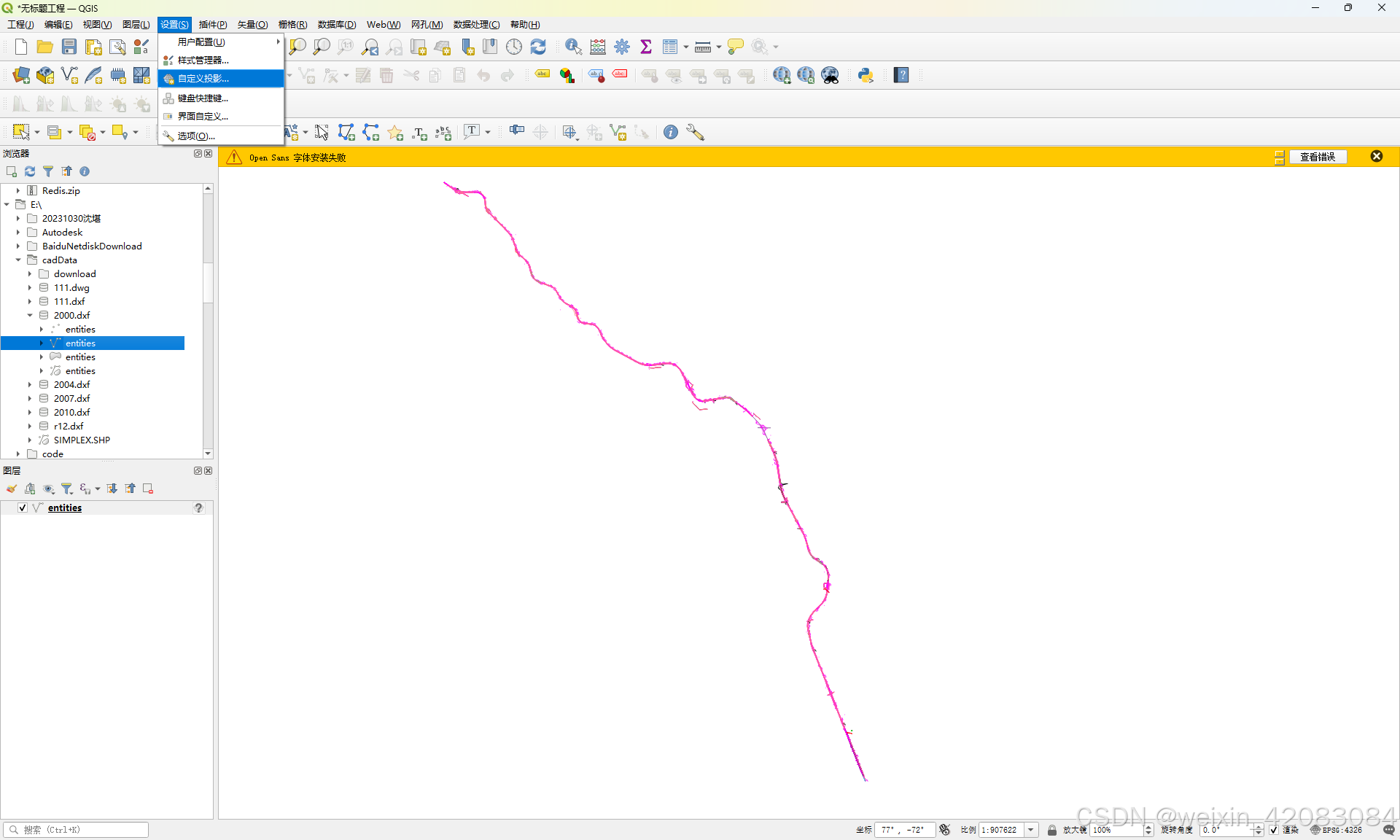Toggle the render checkbox in status bar
The height and width of the screenshot is (840, 1400).
[1274, 830]
